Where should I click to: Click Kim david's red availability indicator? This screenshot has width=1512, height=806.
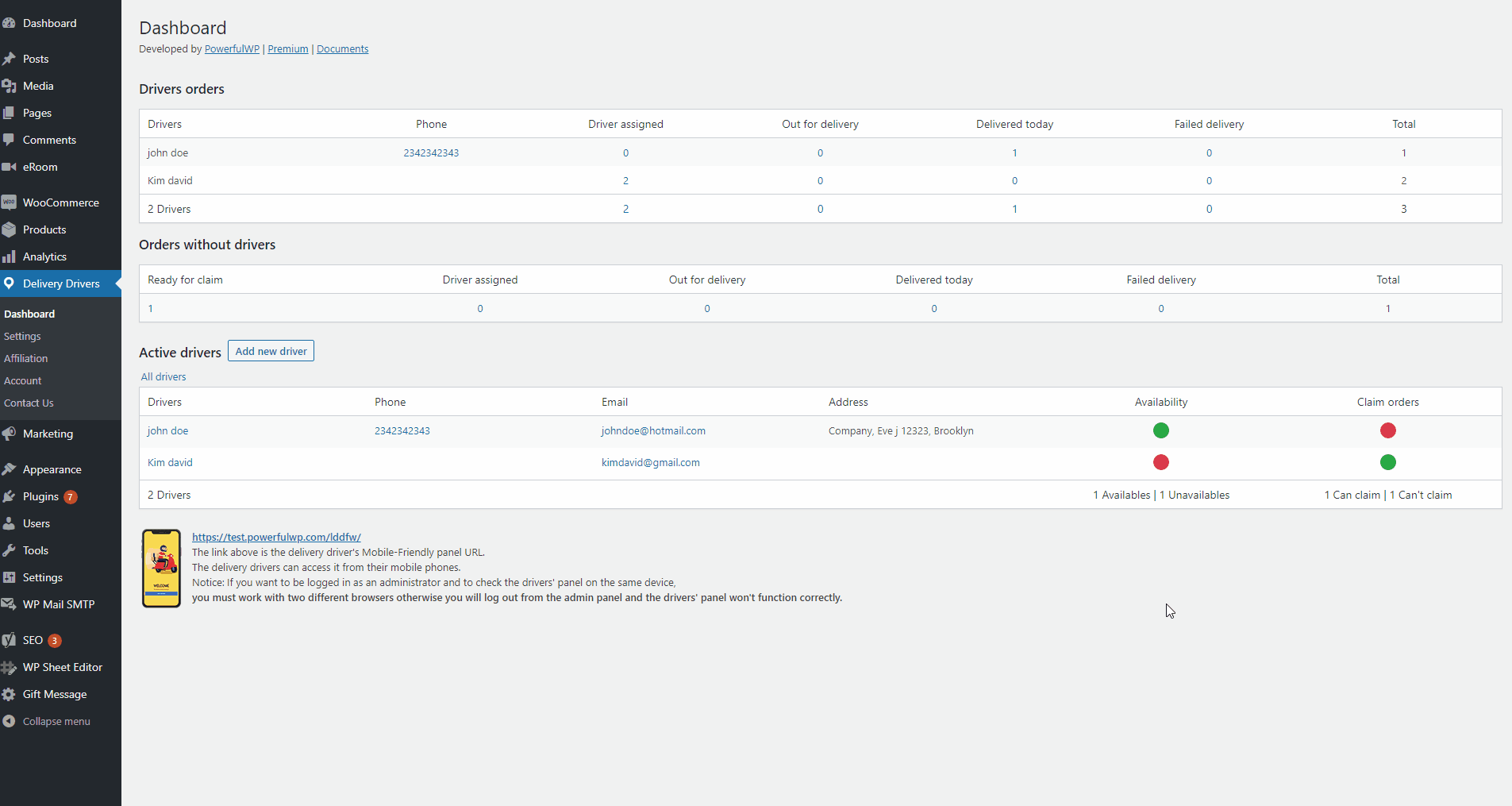tap(1161, 462)
